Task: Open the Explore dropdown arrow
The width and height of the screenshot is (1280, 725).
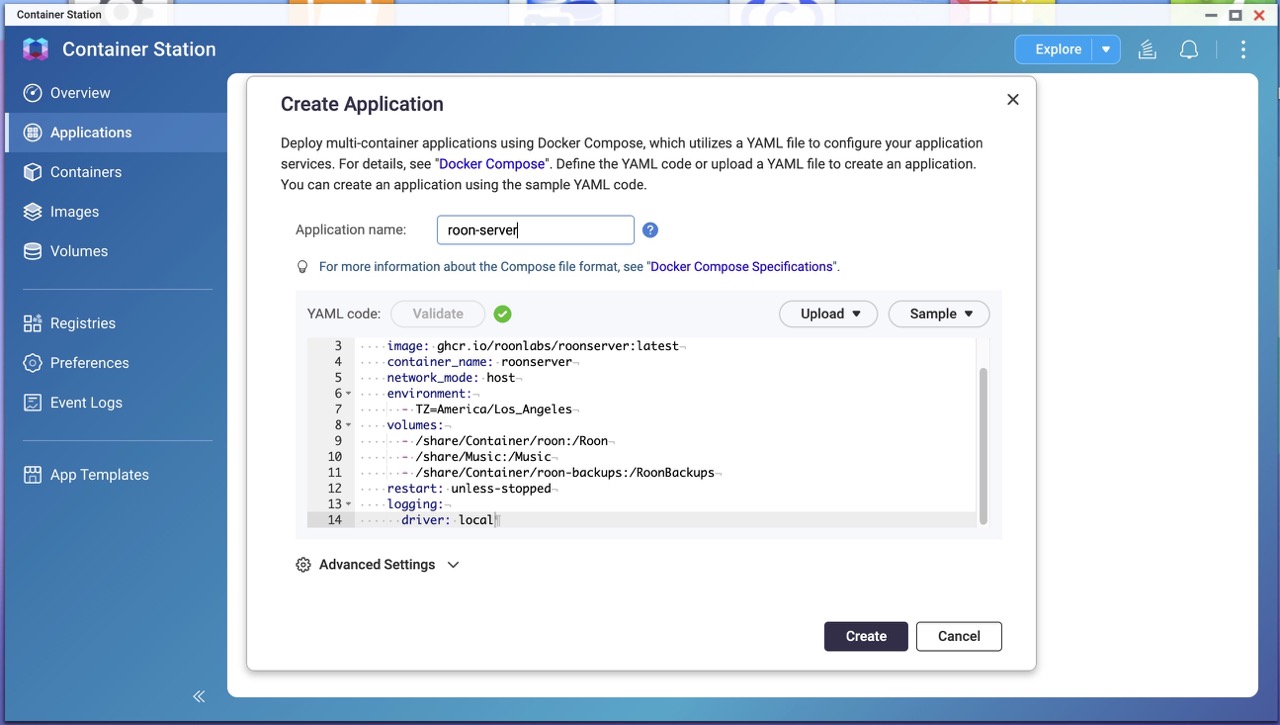Action: pyautogui.click(x=1106, y=49)
